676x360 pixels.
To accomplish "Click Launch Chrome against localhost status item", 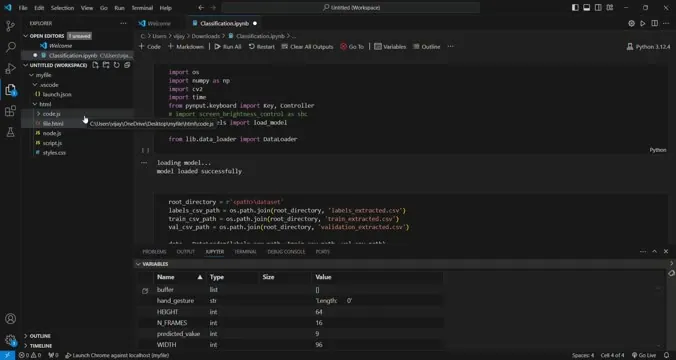I will point(117,355).
